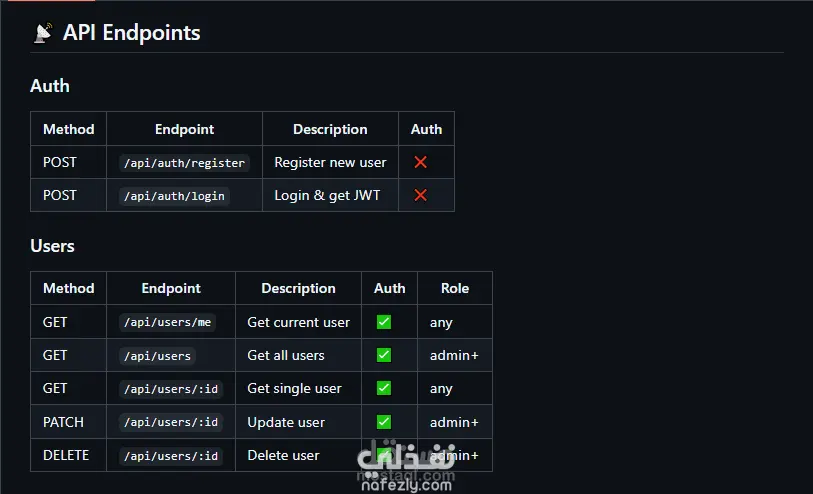Click the Role column header
This screenshot has height=494, width=813.
pyautogui.click(x=455, y=288)
